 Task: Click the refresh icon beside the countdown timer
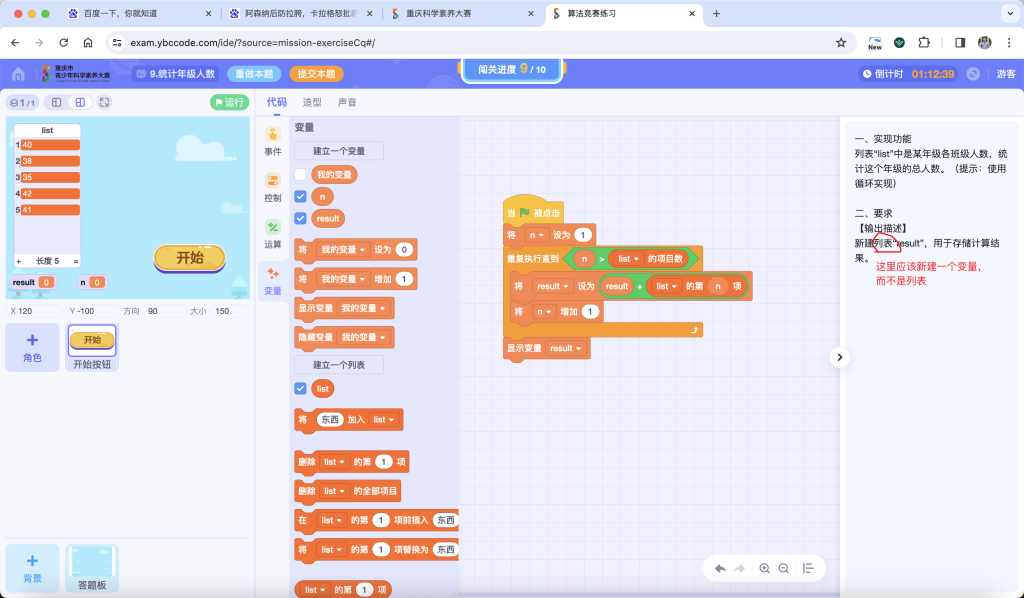click(x=973, y=74)
